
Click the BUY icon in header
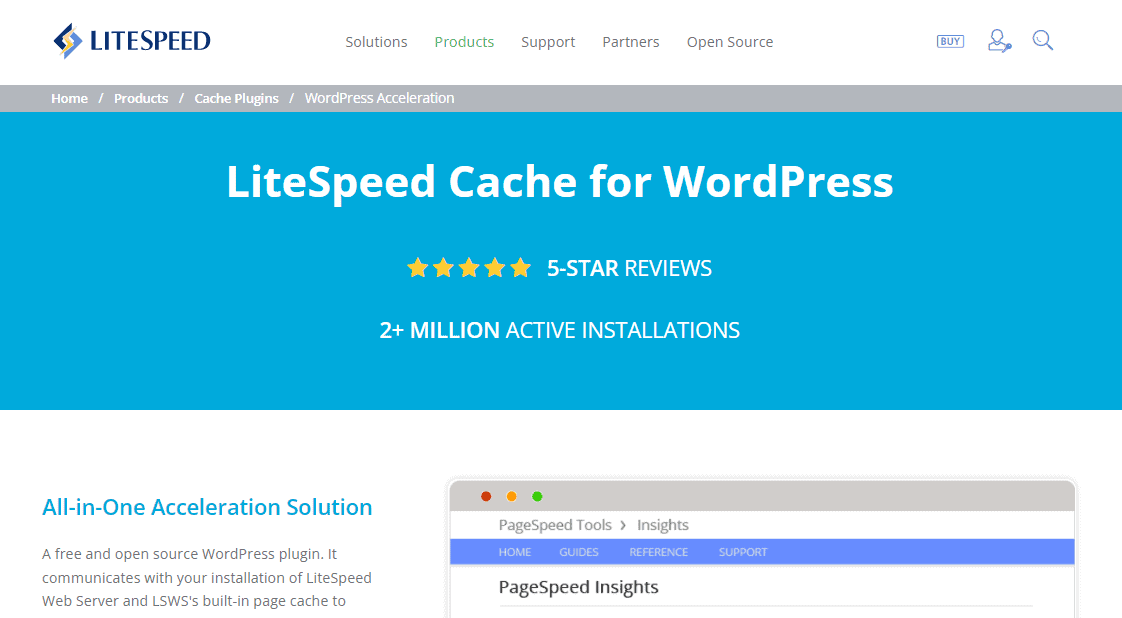coord(950,42)
